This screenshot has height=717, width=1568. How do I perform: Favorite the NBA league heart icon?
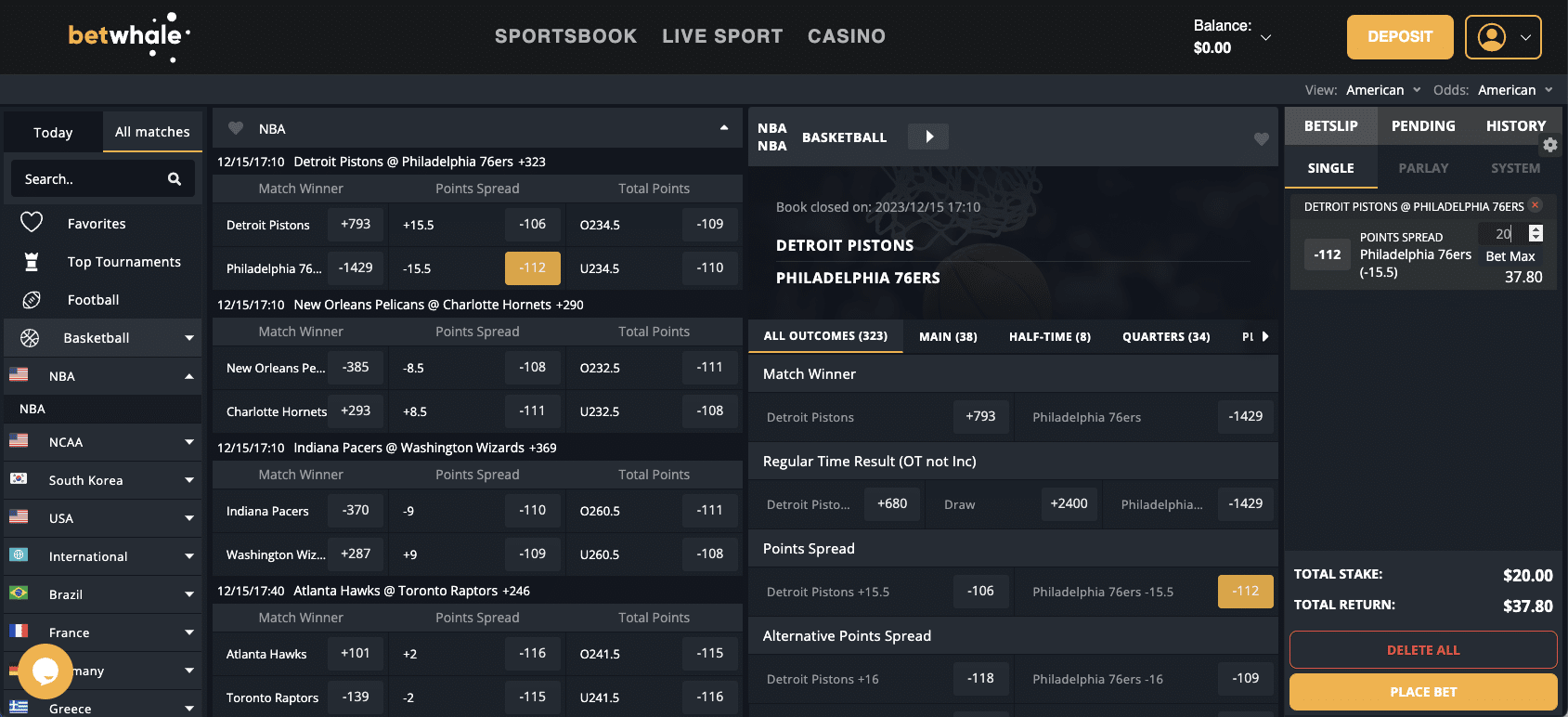point(236,128)
